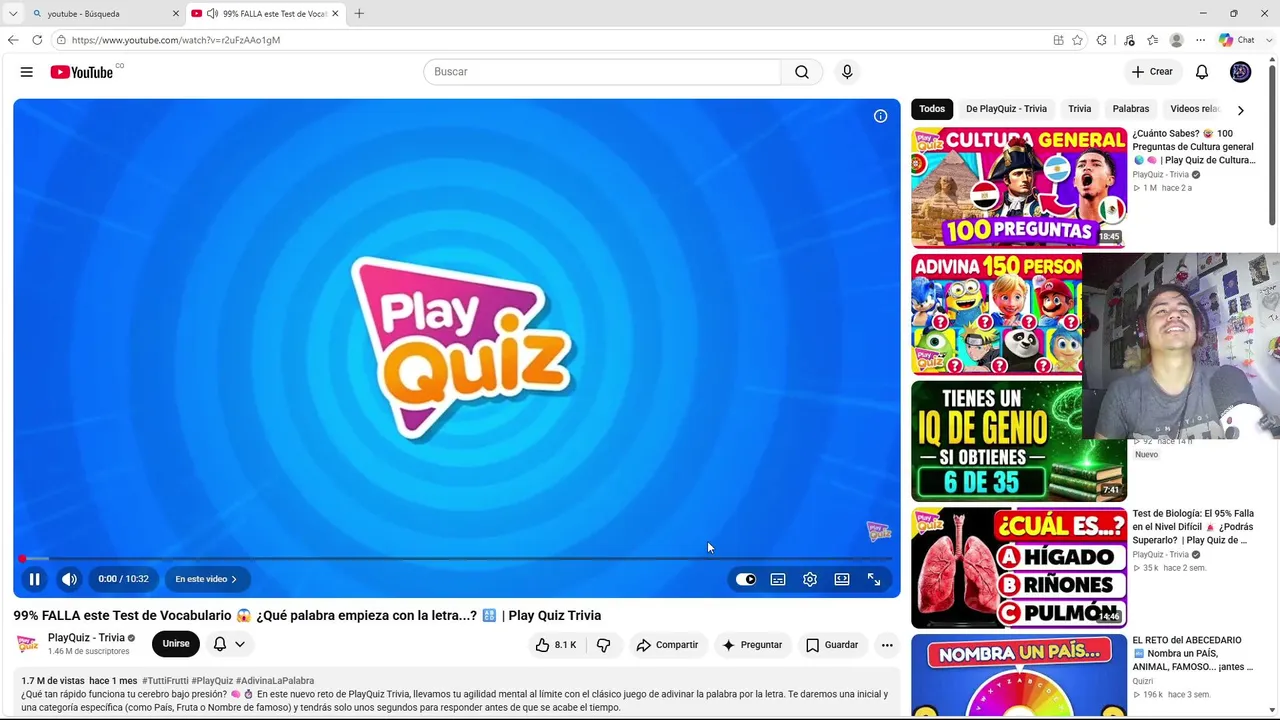Close the 'youtube - Búsqueda' tab

(x=176, y=14)
